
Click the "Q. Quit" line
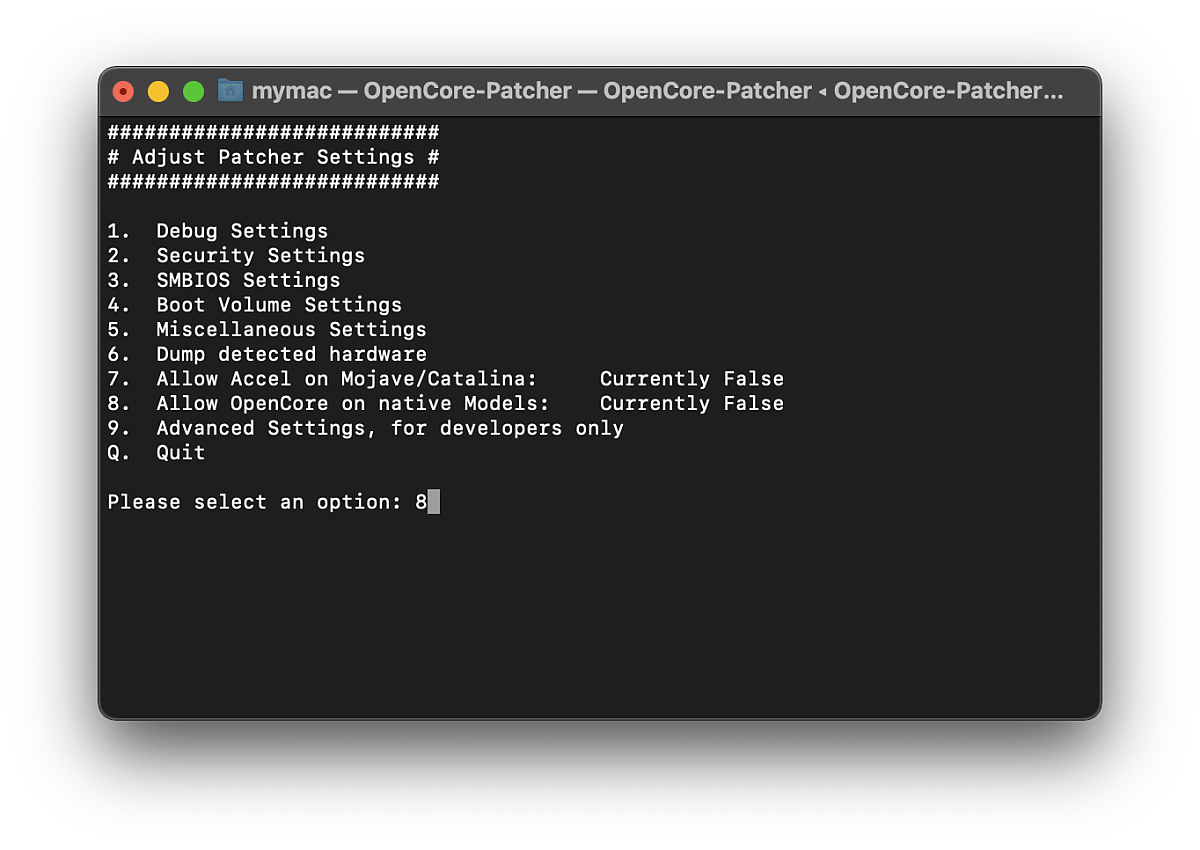(x=156, y=452)
